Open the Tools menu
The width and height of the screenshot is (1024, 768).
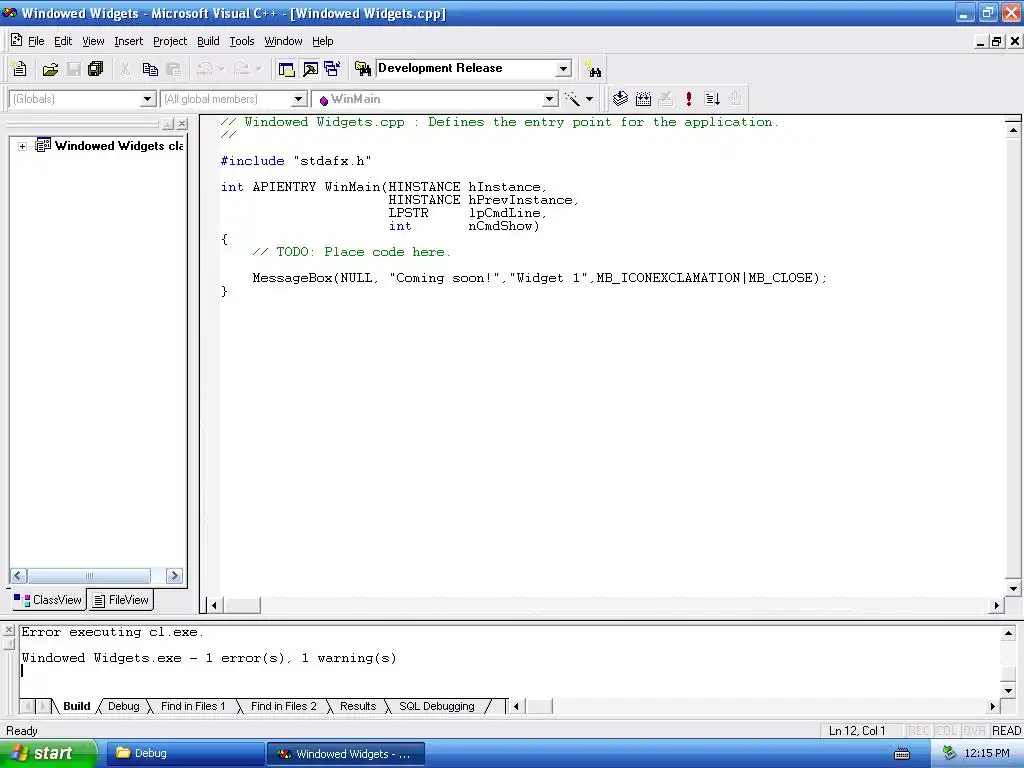click(x=242, y=41)
